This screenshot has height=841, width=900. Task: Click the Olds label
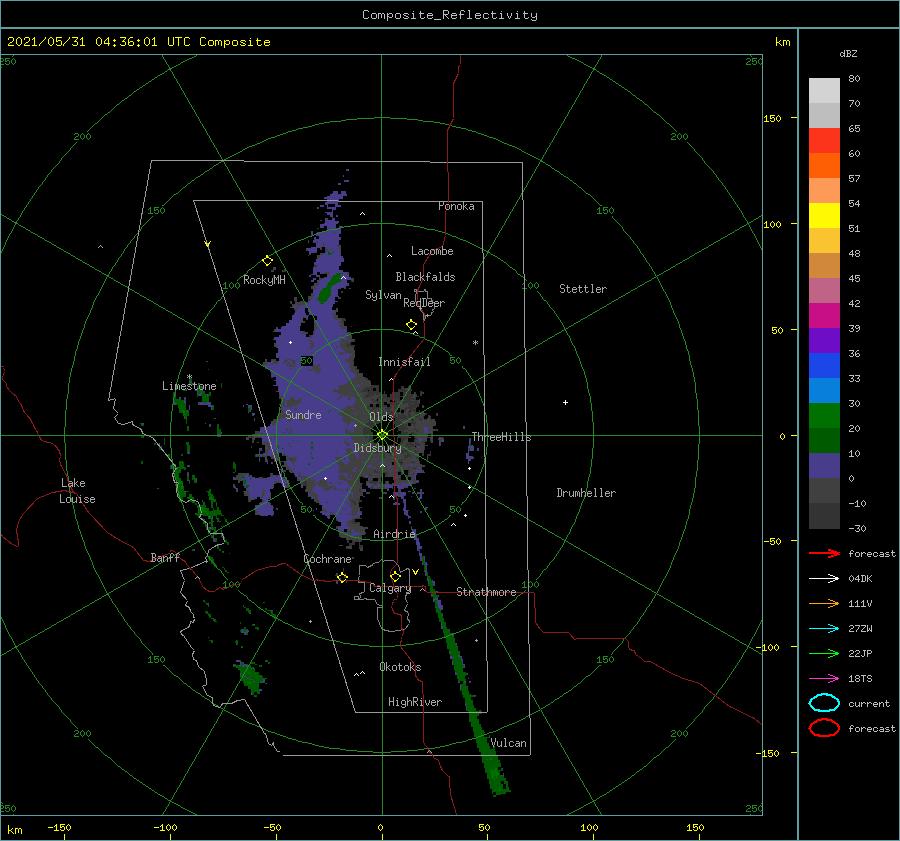coord(381,417)
